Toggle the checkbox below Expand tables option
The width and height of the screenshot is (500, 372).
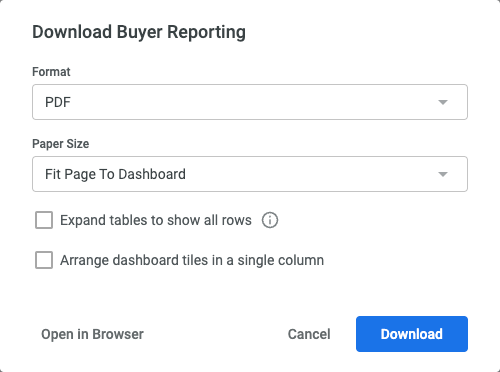pos(44,260)
